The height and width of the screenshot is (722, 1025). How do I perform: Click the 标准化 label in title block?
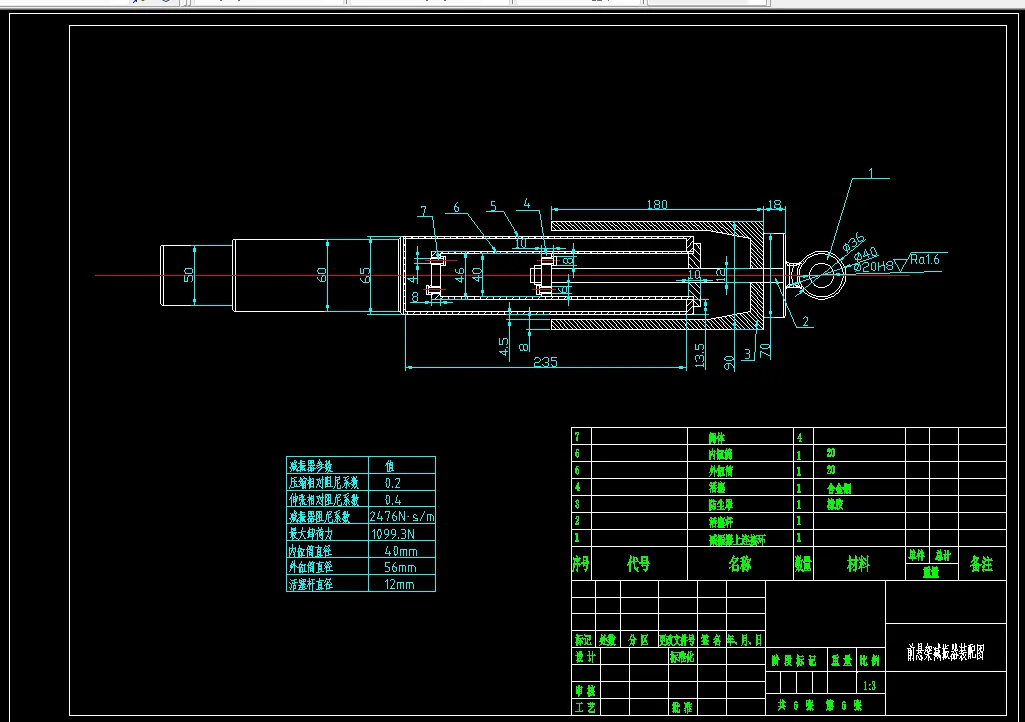(x=681, y=657)
